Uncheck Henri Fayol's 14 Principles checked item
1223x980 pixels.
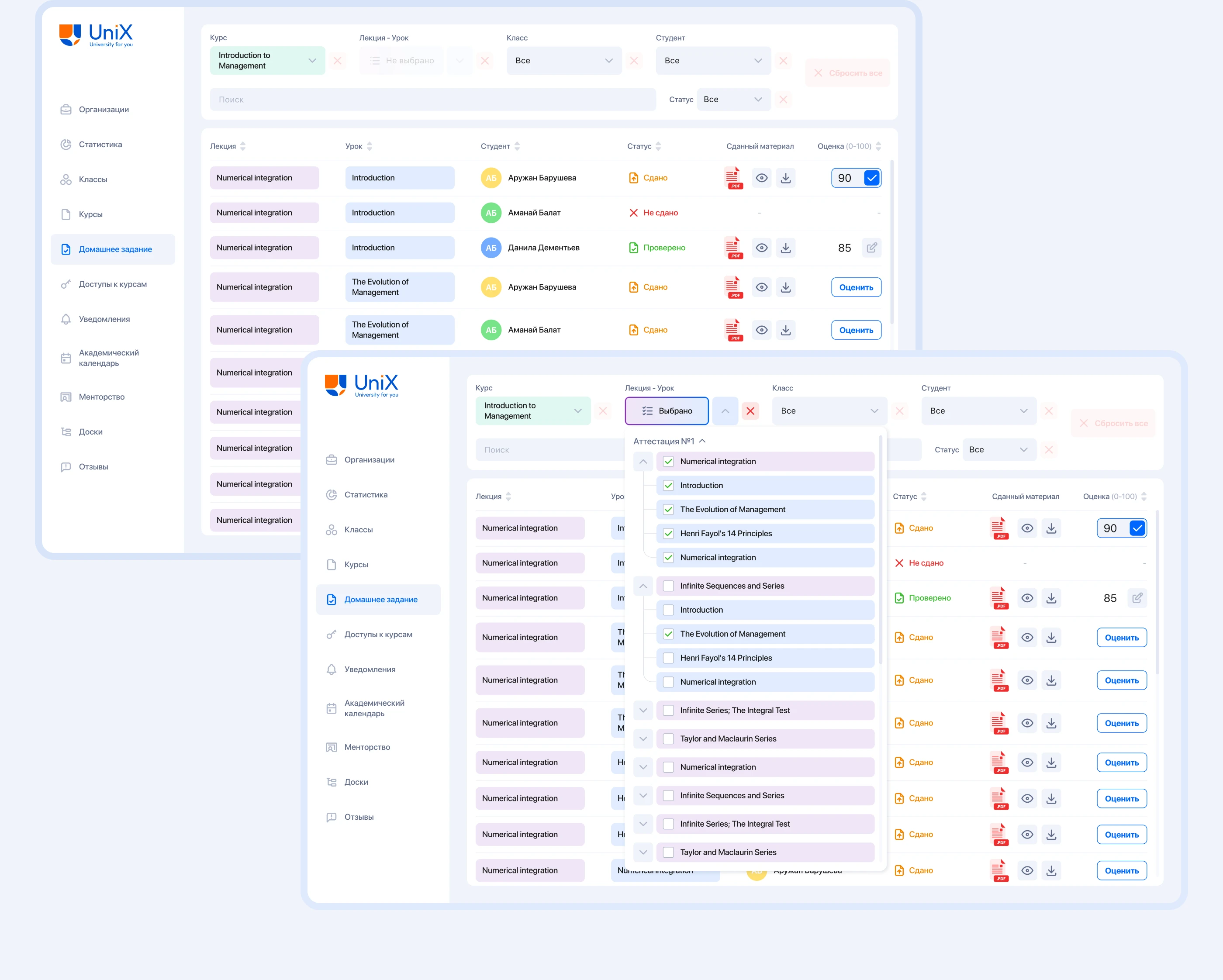point(668,534)
